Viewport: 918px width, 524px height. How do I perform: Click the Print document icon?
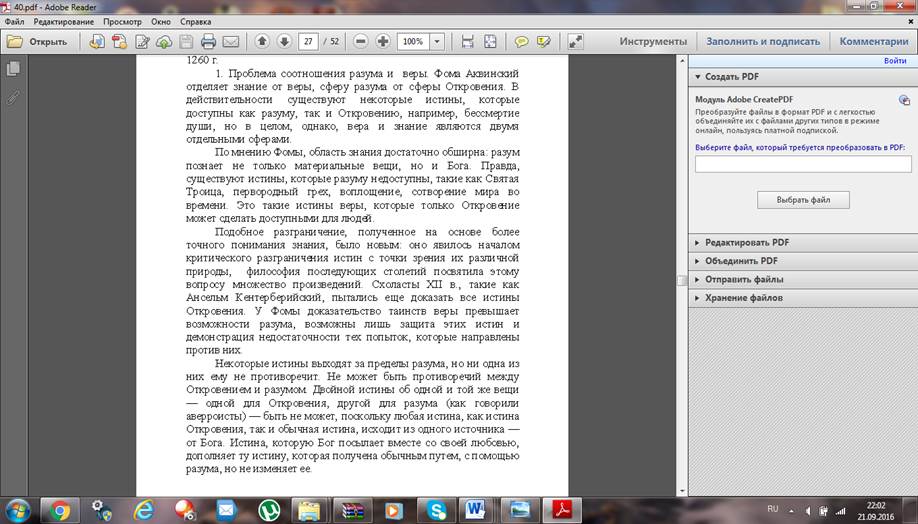click(x=208, y=42)
